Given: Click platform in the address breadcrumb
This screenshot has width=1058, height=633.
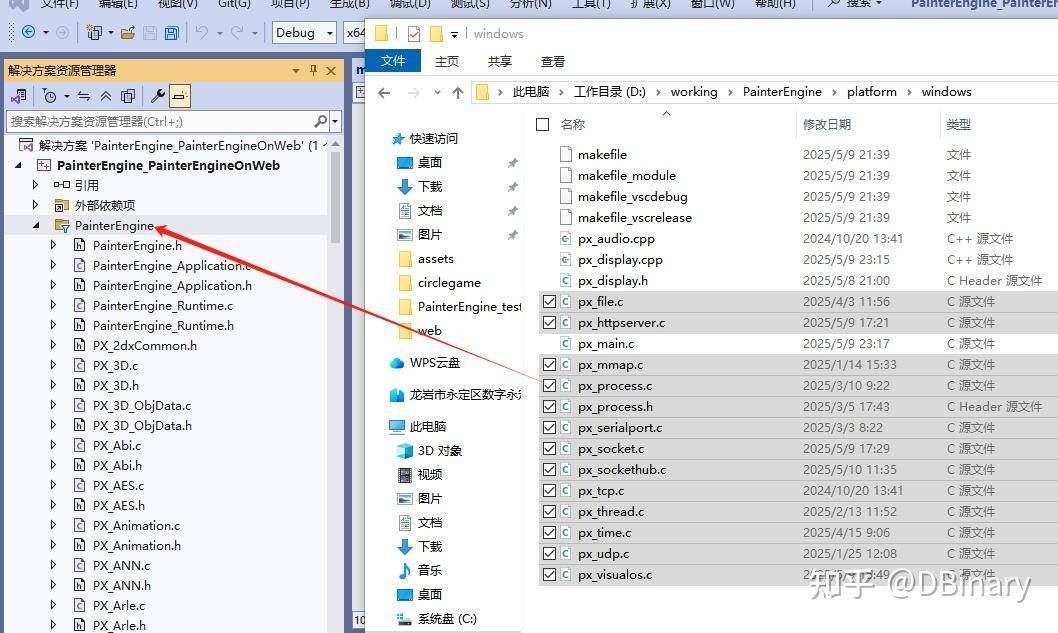Looking at the screenshot, I should click(x=872, y=92).
